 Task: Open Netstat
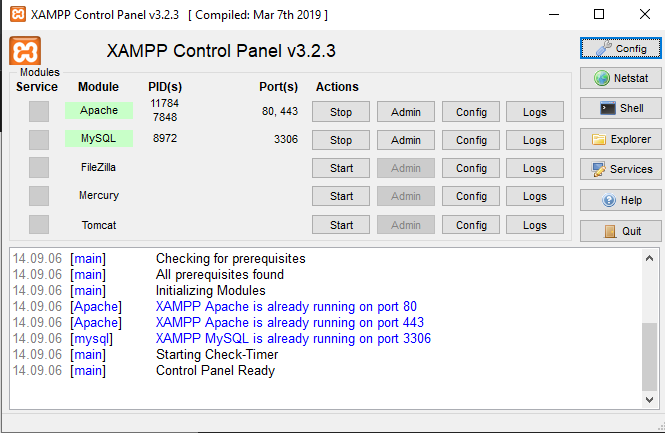(620, 78)
